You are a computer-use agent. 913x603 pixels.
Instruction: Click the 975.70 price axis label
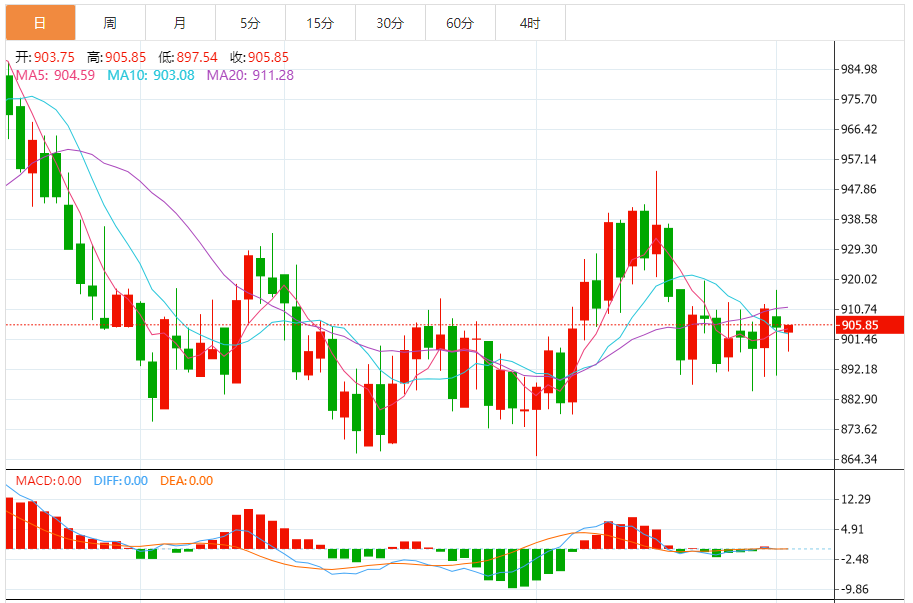(x=859, y=99)
